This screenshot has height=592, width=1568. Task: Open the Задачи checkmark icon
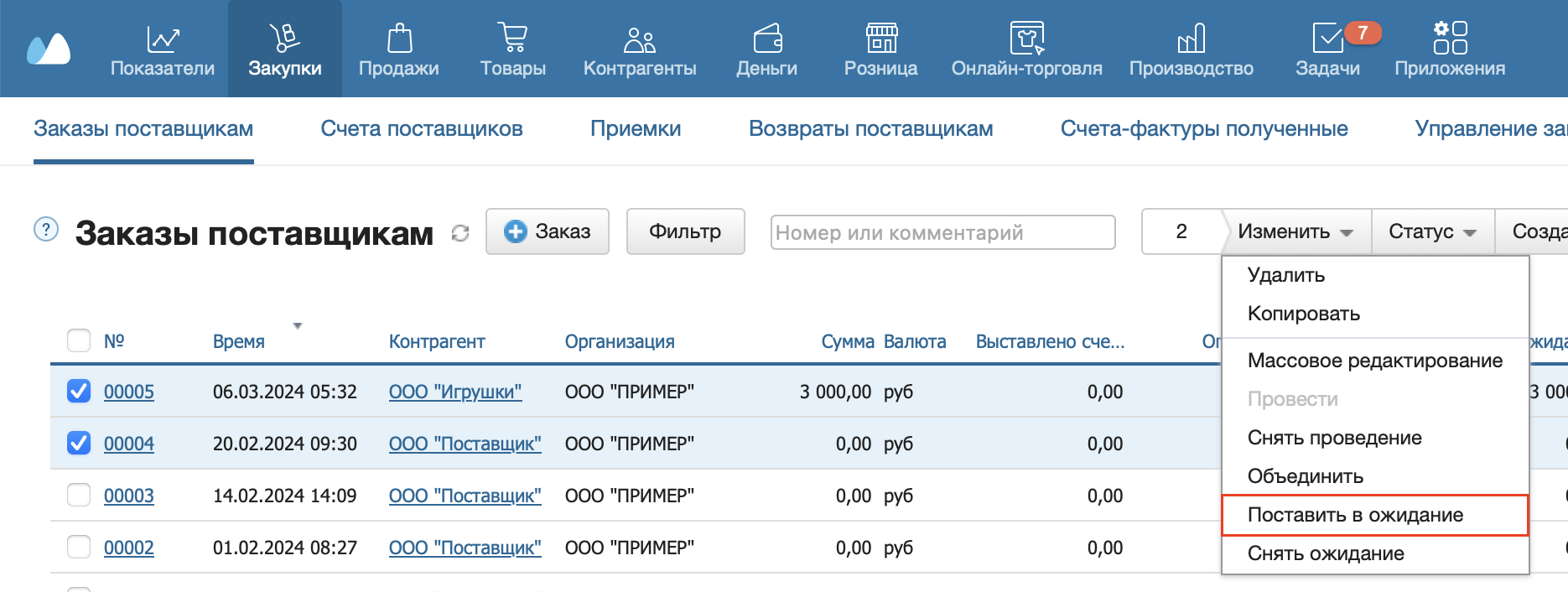[x=1328, y=39]
